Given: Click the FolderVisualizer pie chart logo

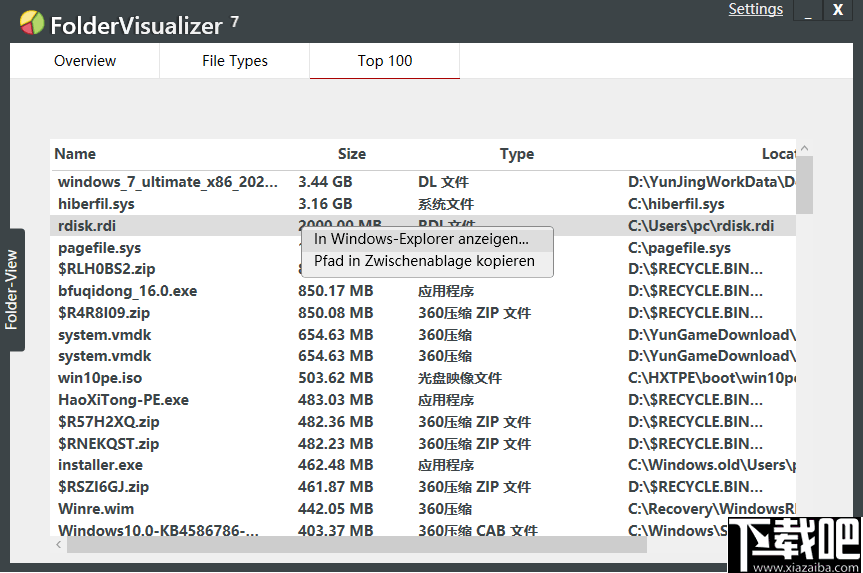Looking at the screenshot, I should coord(32,23).
